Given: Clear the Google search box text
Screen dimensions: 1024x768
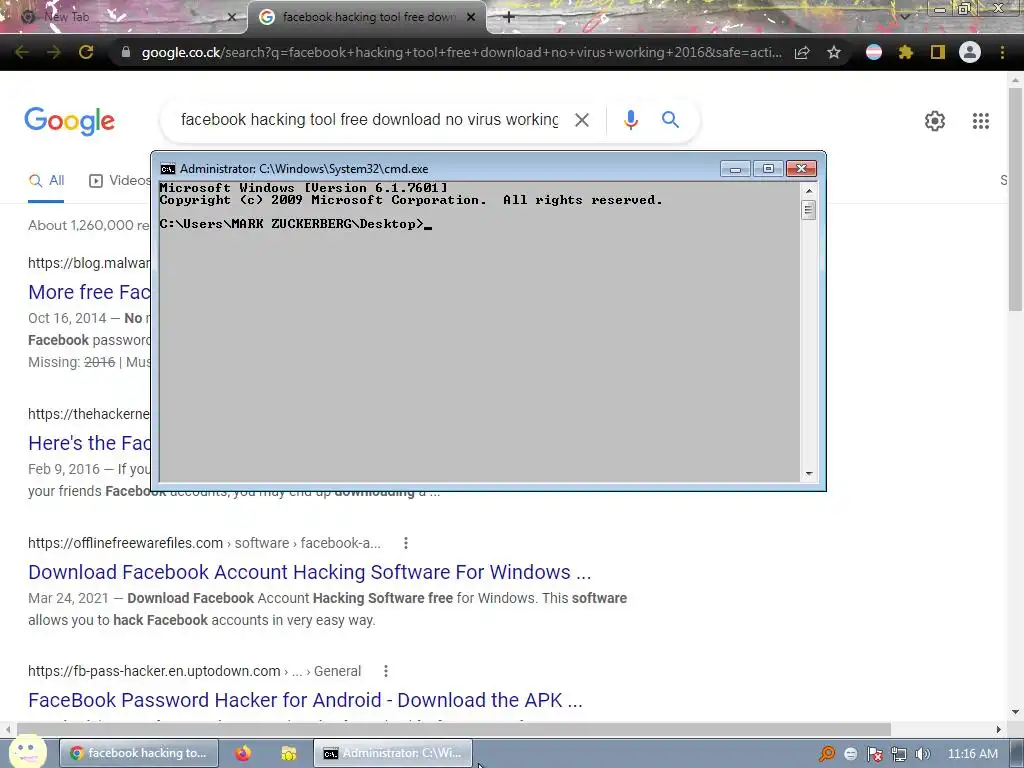Looking at the screenshot, I should click(582, 120).
